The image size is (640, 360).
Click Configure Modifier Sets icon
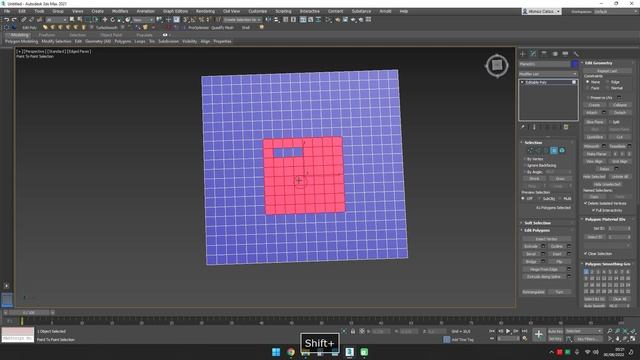click(566, 127)
